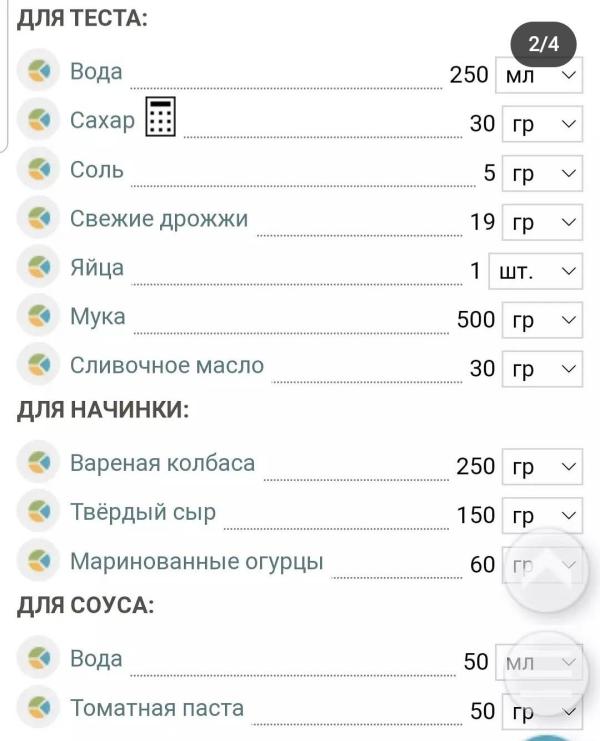Open unit dropdown for Сахар (гр)
The image size is (600, 741).
pos(542,124)
